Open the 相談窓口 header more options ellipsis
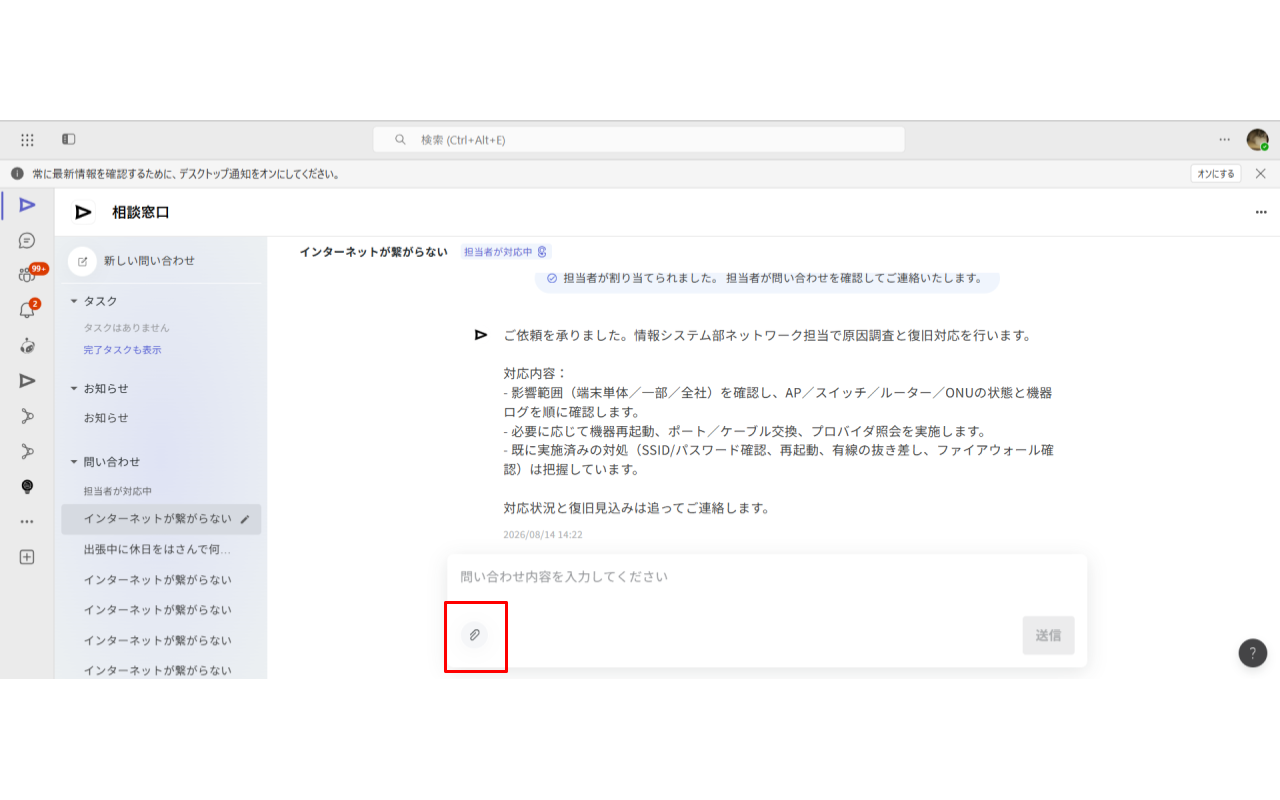 [1261, 212]
